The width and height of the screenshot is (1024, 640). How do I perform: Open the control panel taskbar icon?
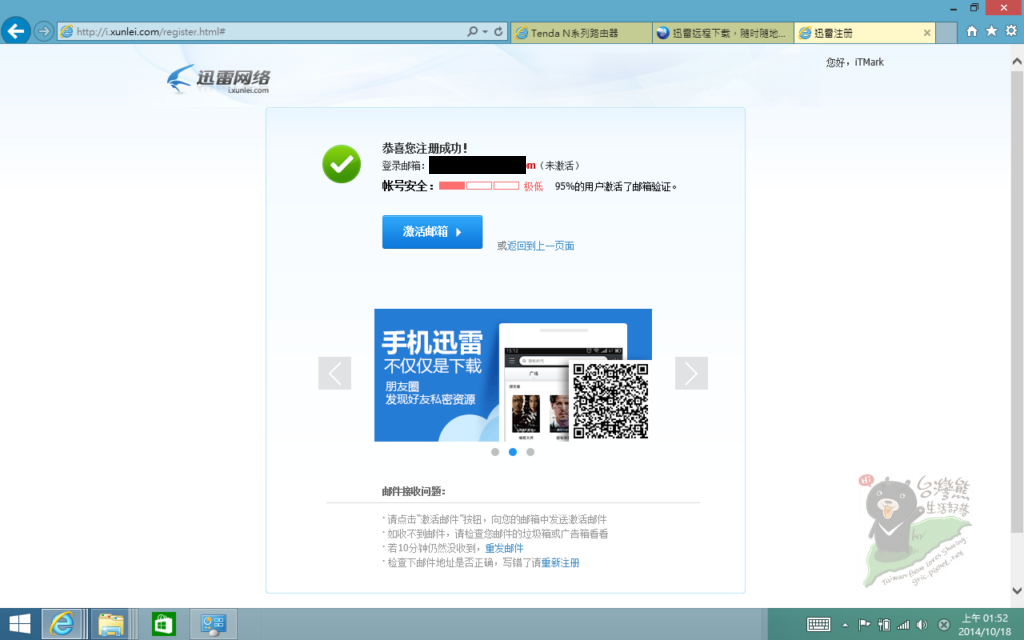click(x=213, y=624)
